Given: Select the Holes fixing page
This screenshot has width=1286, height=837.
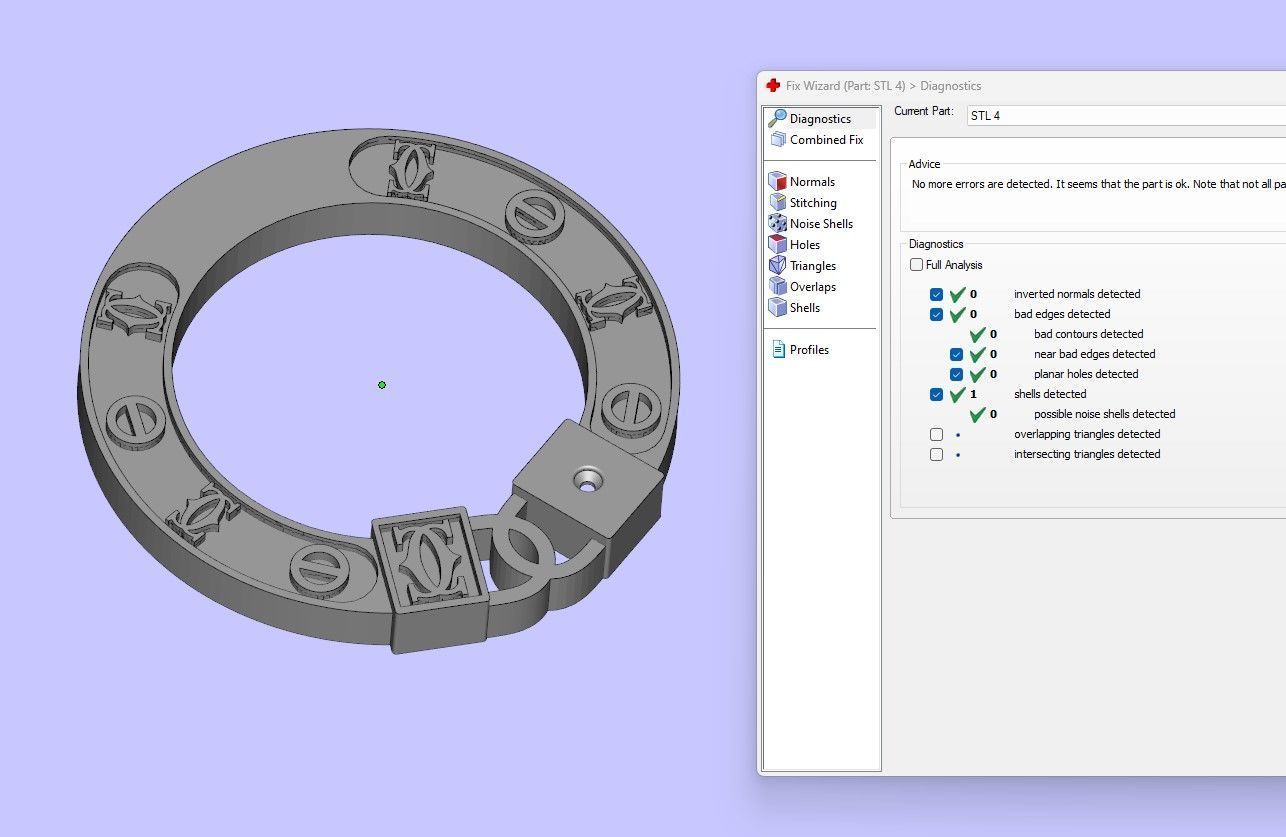Looking at the screenshot, I should pos(795,245).
